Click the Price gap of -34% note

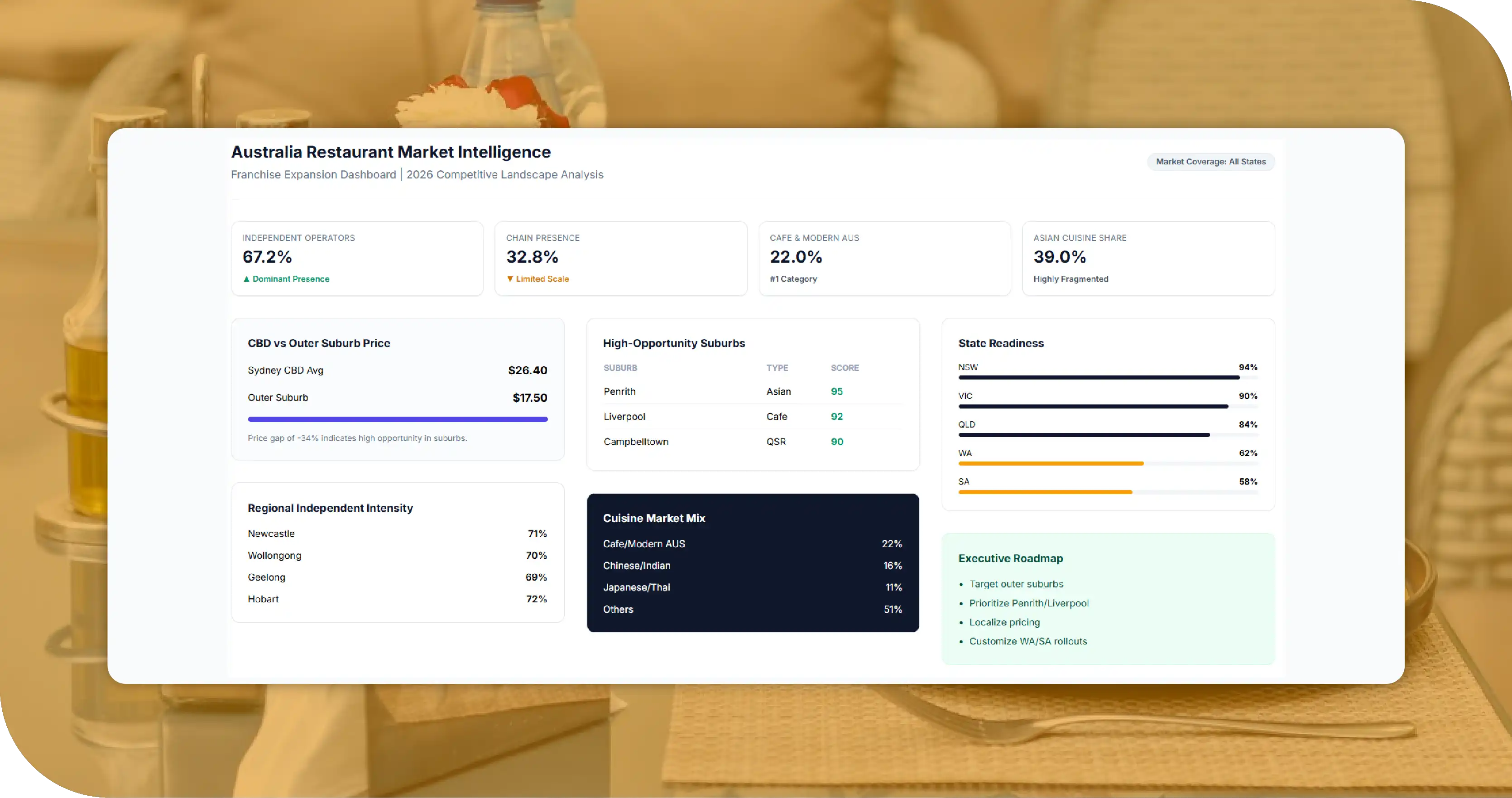[x=357, y=438]
